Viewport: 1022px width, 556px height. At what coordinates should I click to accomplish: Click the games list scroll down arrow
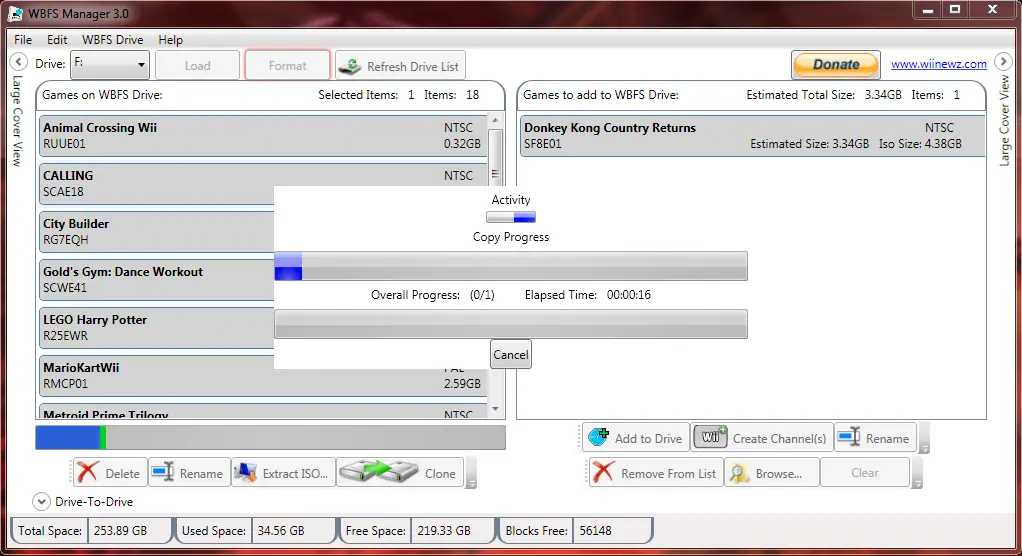[x=495, y=409]
